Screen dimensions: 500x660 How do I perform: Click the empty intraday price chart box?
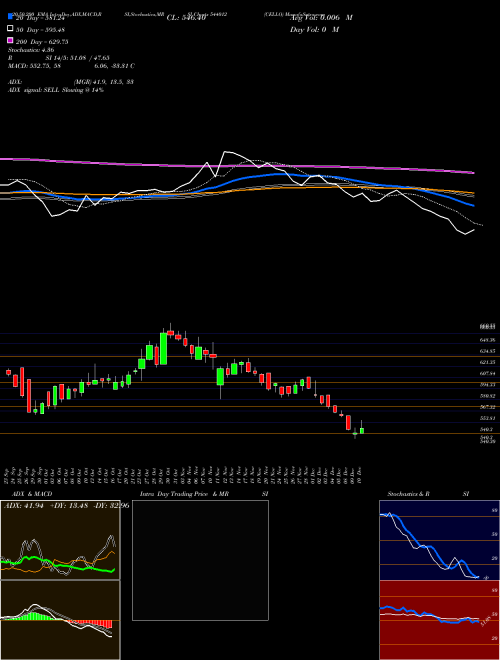200,560
